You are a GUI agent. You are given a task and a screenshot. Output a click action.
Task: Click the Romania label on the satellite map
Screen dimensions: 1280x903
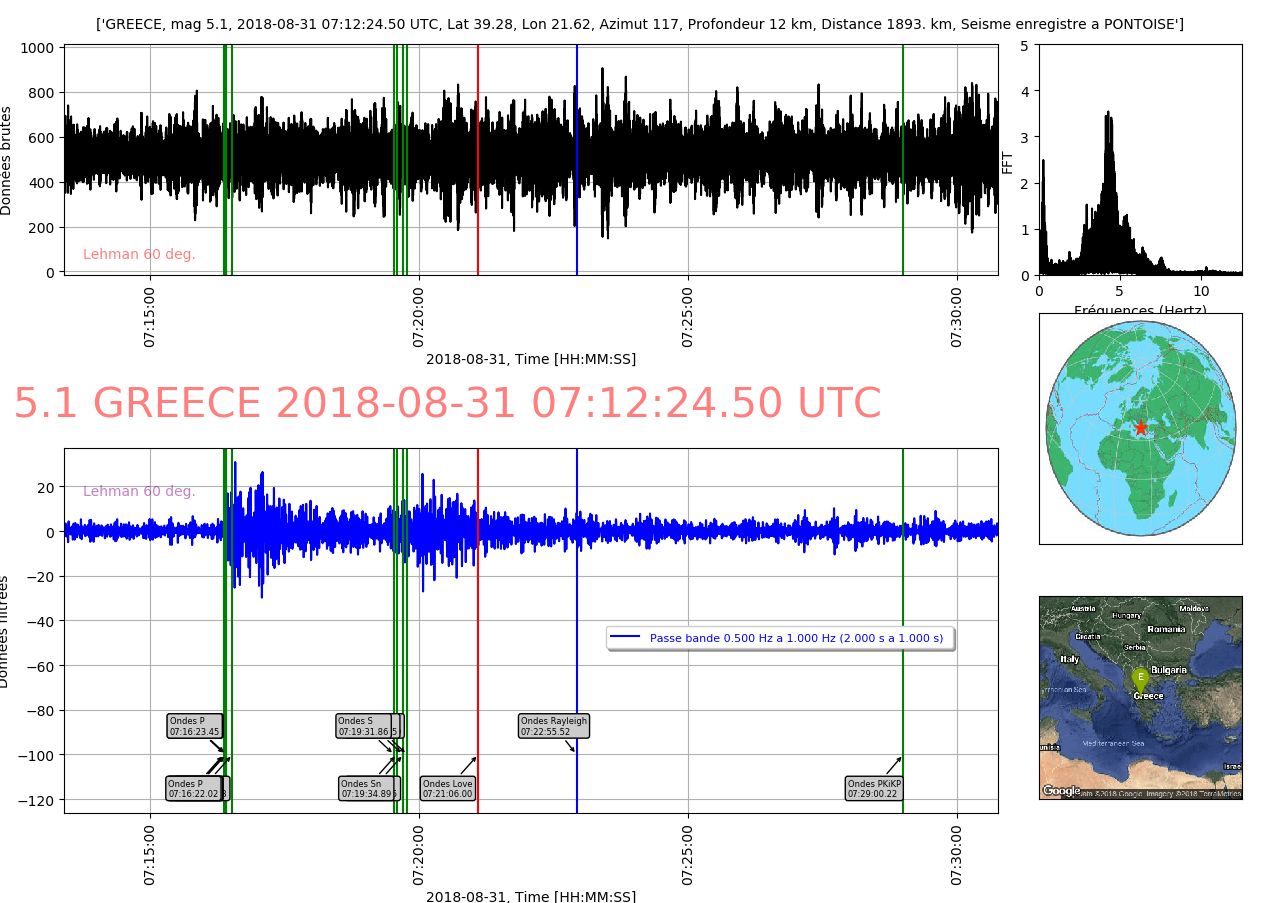(x=1166, y=629)
